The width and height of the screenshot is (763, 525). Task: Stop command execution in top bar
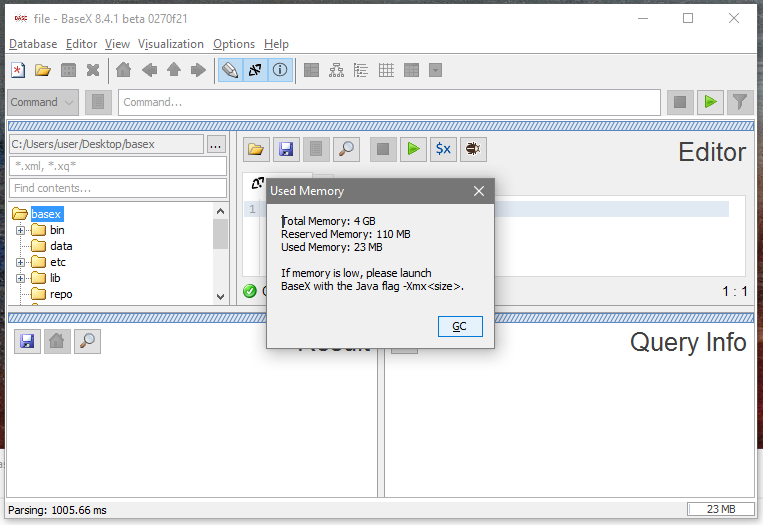680,102
